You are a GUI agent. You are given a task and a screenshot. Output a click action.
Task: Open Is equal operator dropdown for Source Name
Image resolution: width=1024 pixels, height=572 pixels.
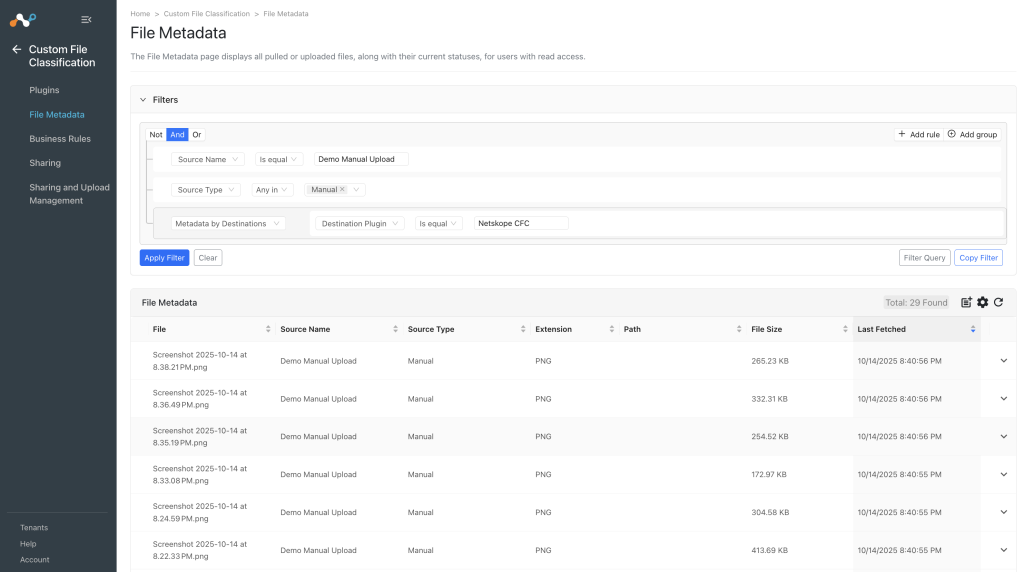tap(279, 159)
